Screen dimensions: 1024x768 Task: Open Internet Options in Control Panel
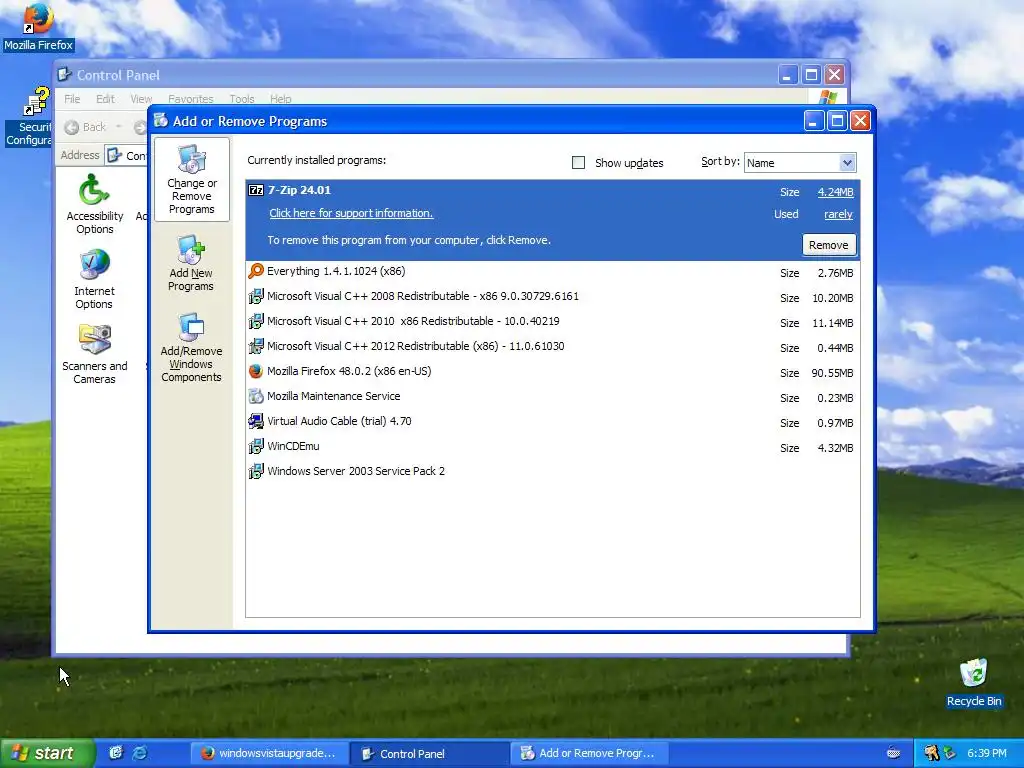click(95, 279)
